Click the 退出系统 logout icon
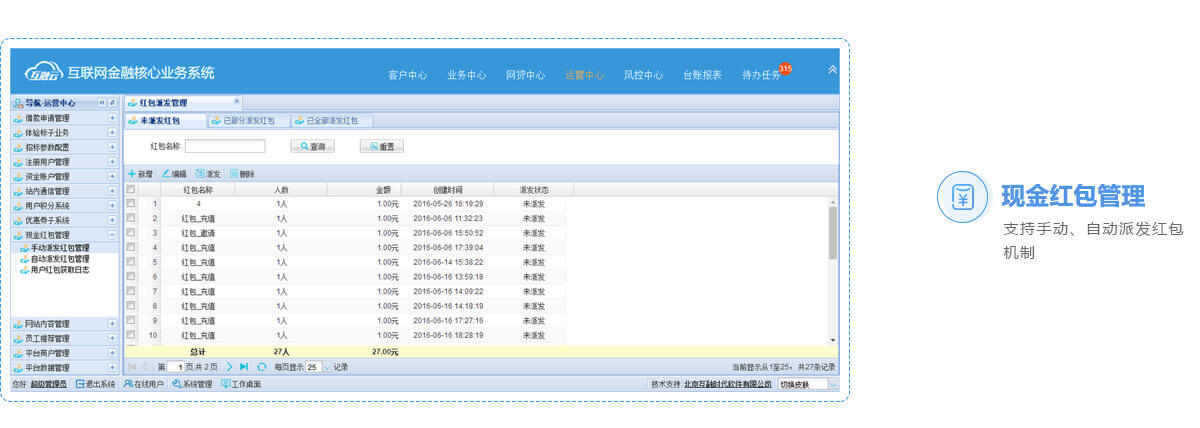Screen dimensions: 1200x428 coord(80,384)
